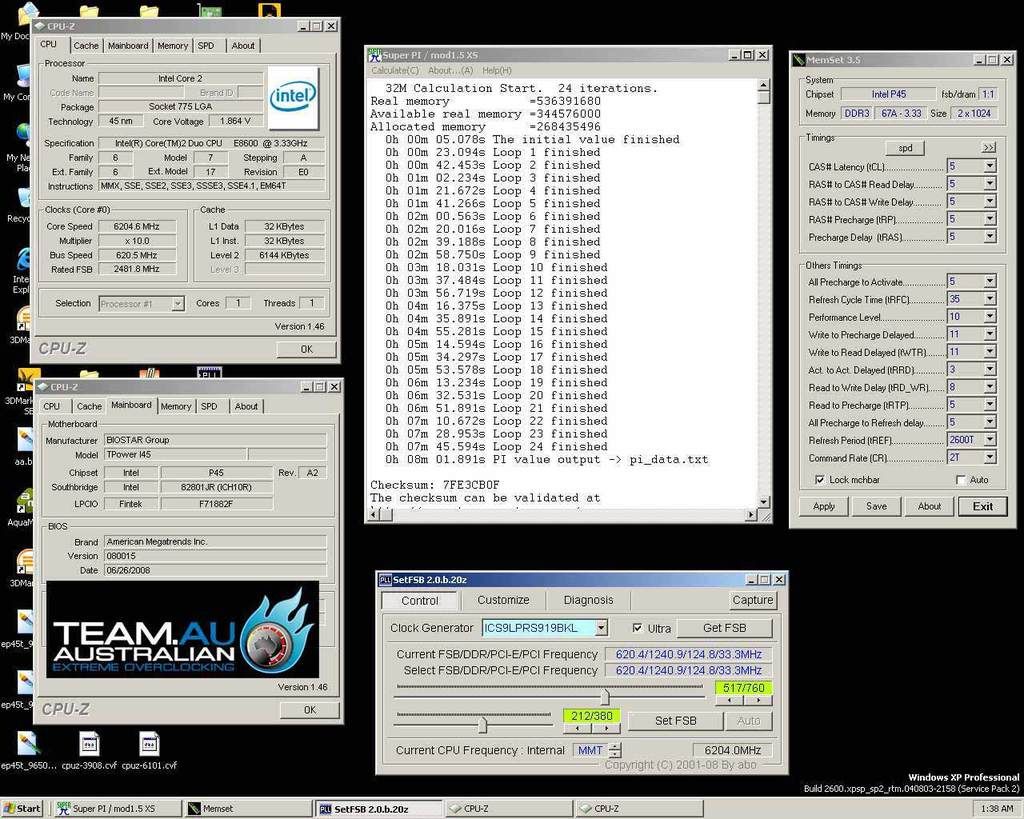Open the Help(H) menu in Super PI

tap(497, 71)
